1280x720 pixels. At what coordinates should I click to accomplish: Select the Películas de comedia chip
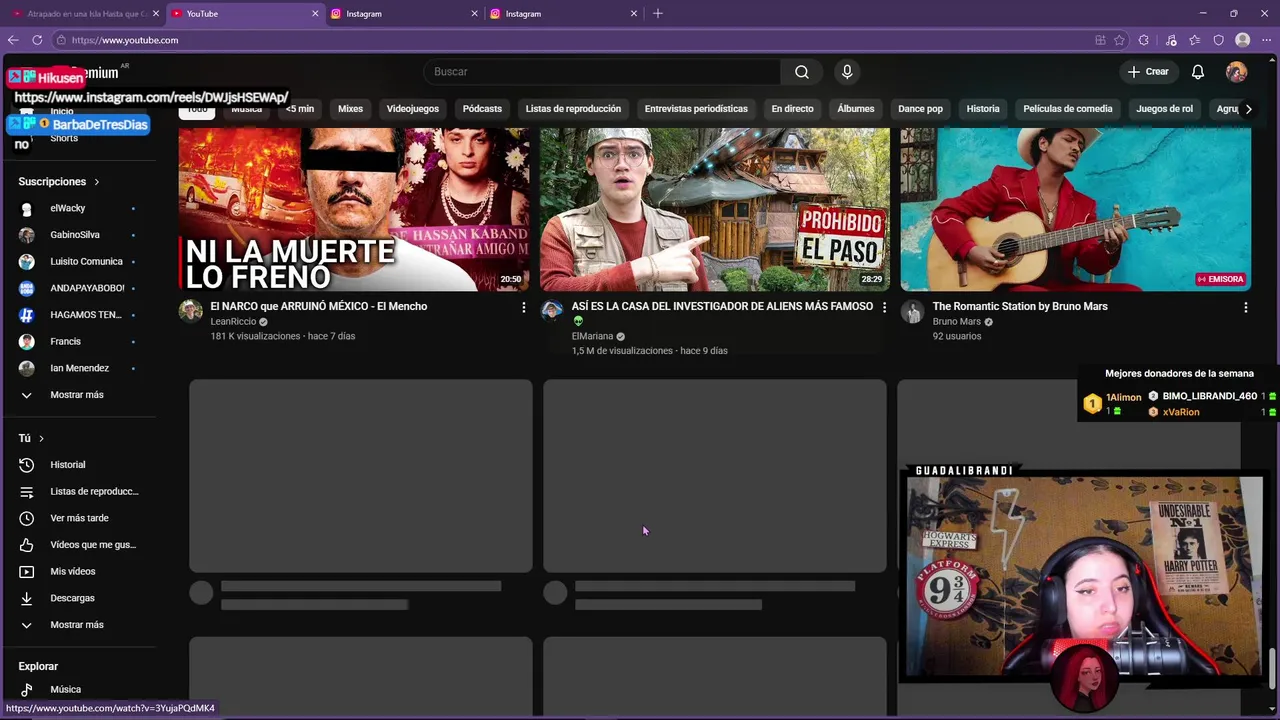coord(1068,109)
